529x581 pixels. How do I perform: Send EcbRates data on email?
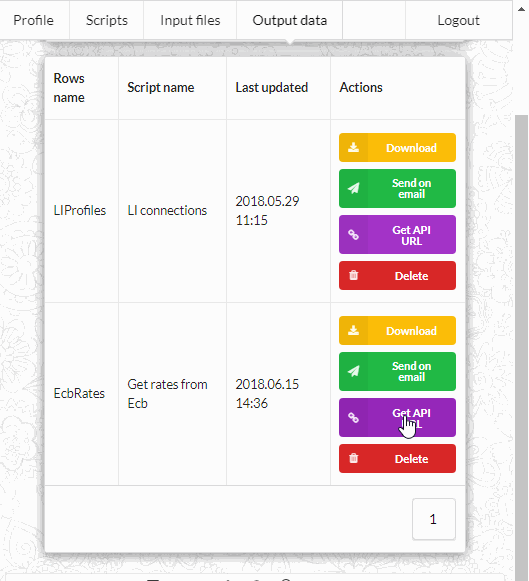397,372
